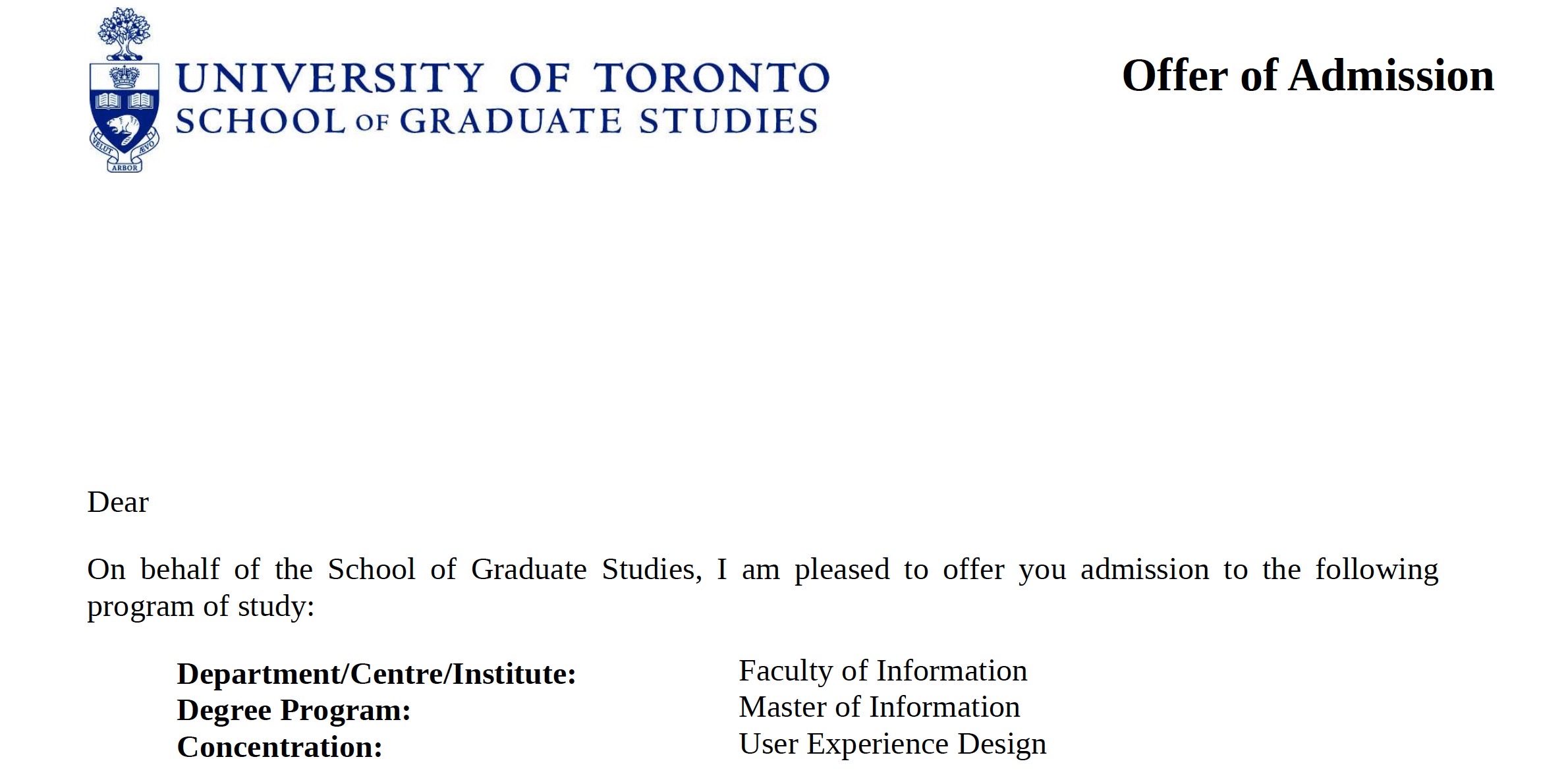Image resolution: width=1568 pixels, height=780 pixels.
Task: Click the Master of Information value
Action: [x=880, y=707]
